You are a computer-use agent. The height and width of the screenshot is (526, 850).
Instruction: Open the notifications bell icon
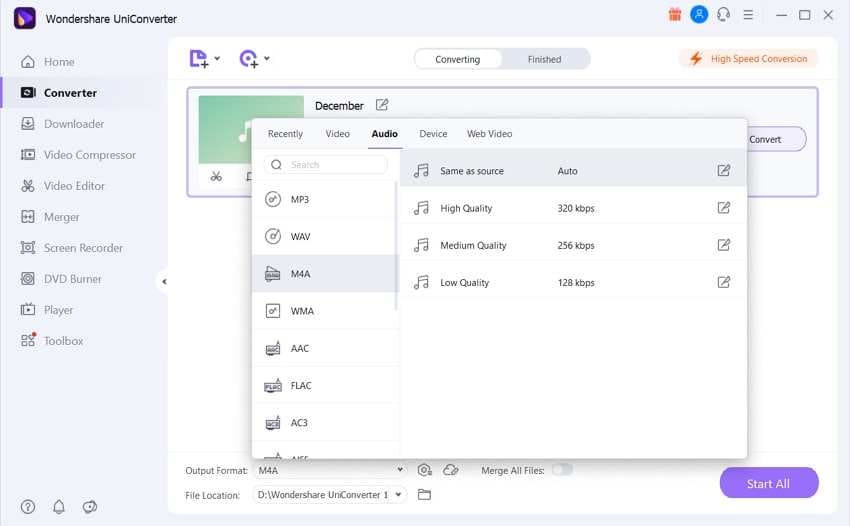point(59,506)
